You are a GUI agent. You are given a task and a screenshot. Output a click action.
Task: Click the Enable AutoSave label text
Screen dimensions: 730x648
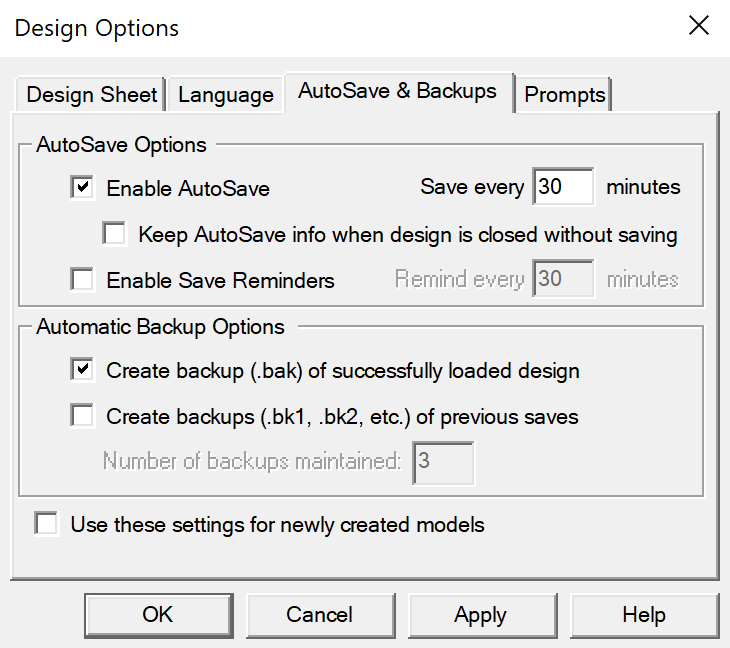188,189
